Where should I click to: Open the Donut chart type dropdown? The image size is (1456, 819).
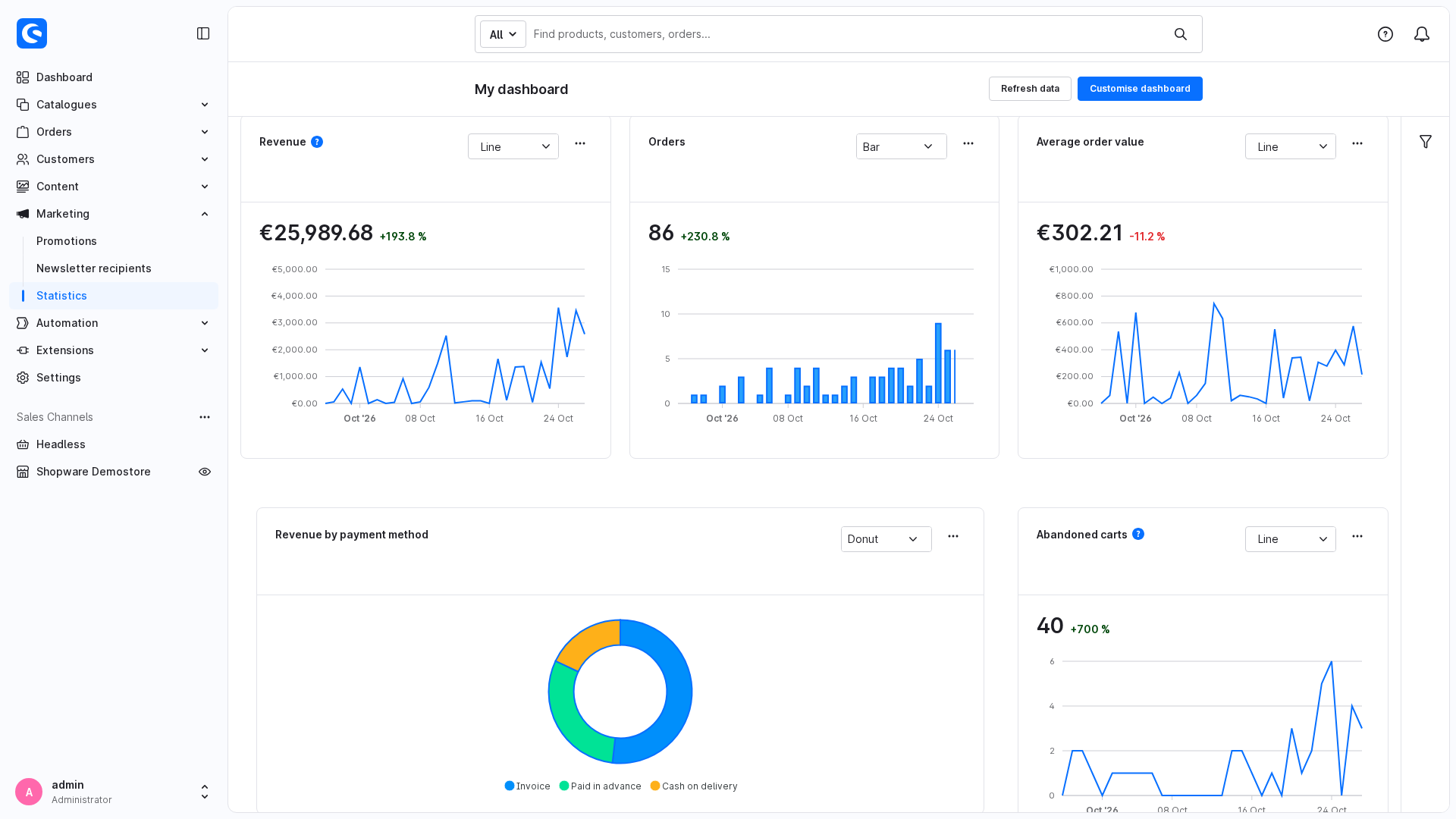(886, 539)
